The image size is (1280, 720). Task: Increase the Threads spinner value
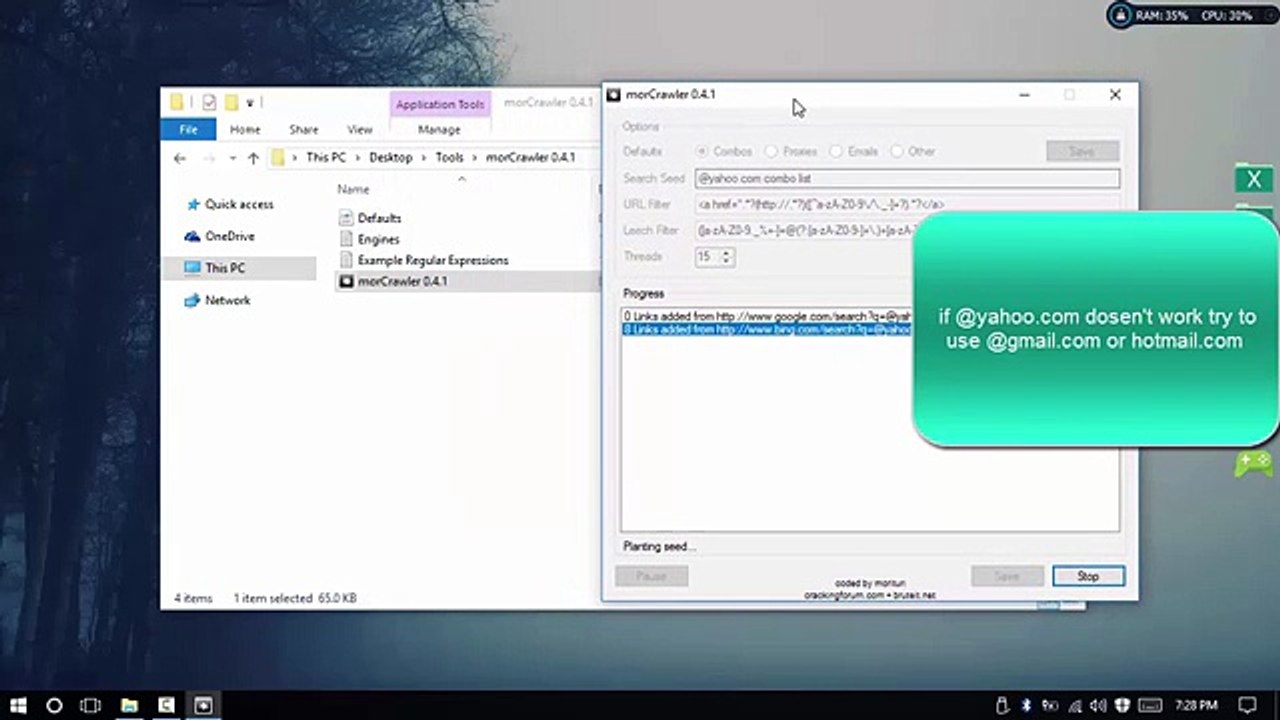pyautogui.click(x=726, y=252)
